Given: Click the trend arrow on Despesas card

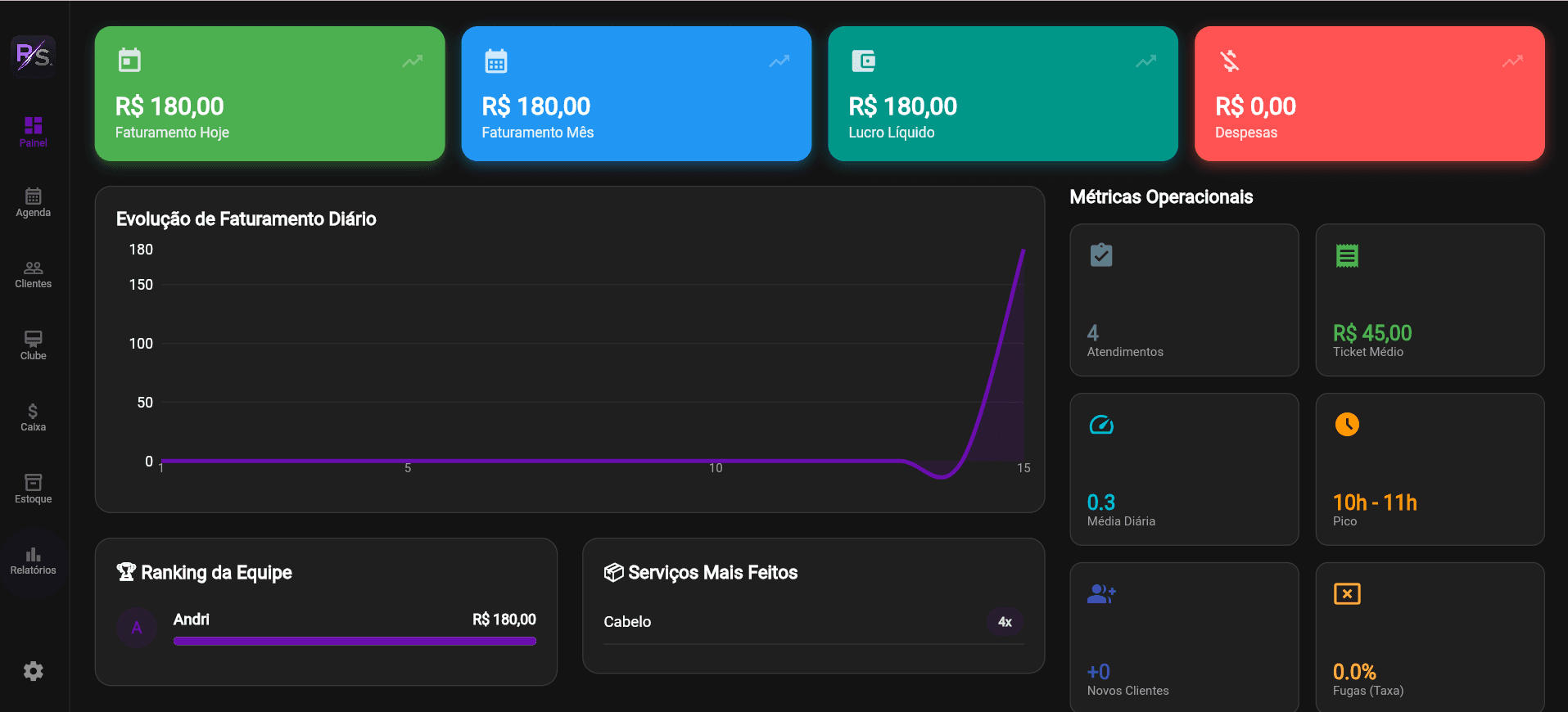Looking at the screenshot, I should pyautogui.click(x=1512, y=61).
